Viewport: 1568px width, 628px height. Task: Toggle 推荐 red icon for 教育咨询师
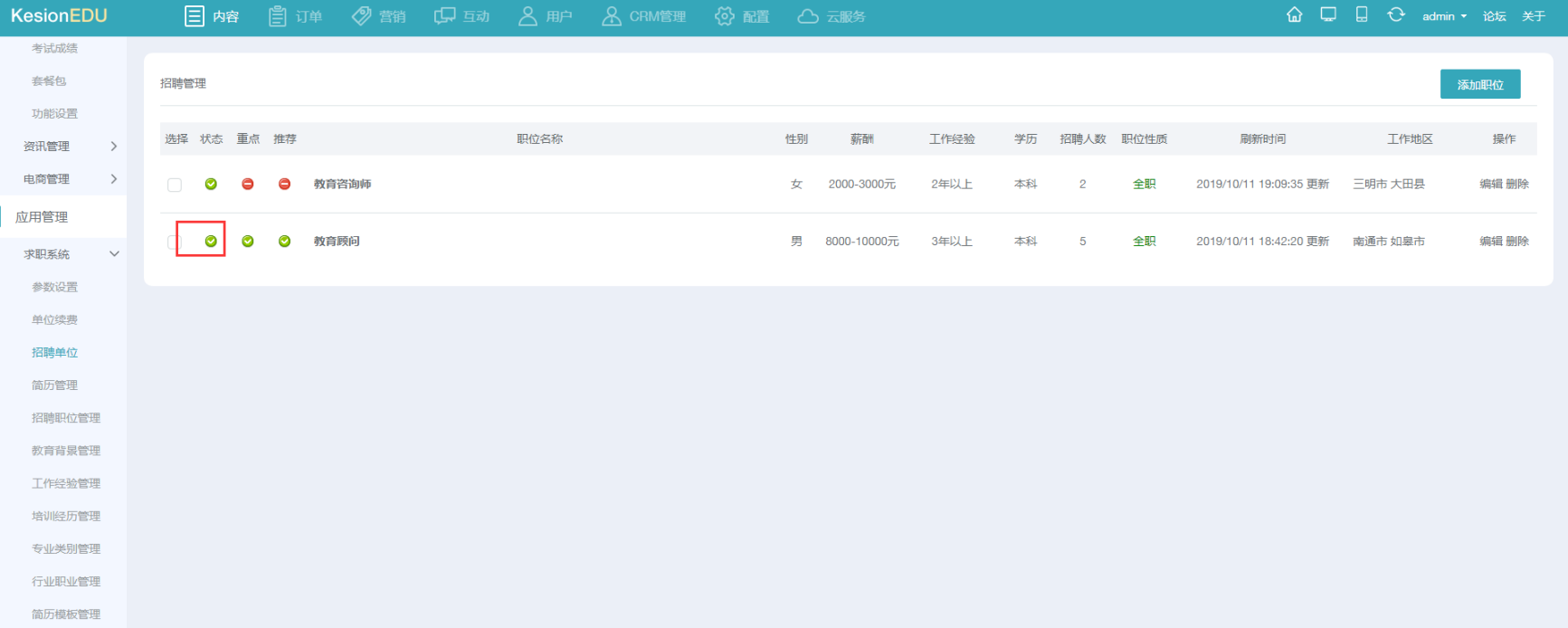coord(284,185)
